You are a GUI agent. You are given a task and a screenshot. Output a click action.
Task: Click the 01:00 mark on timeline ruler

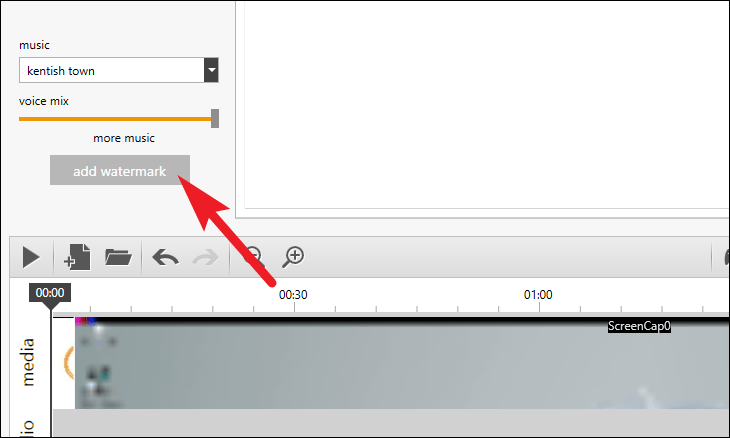point(538,295)
